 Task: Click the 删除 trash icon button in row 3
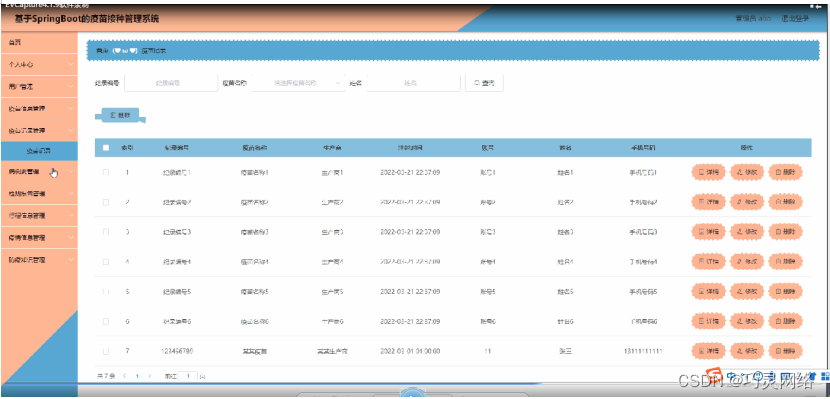[786, 232]
